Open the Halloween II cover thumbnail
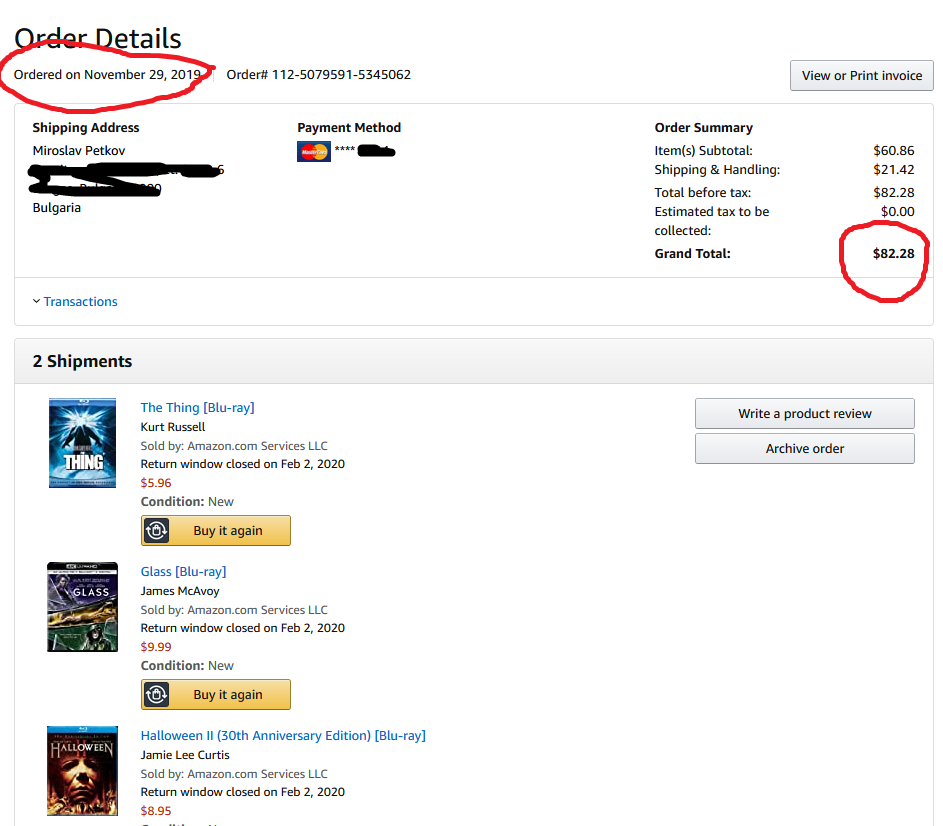The width and height of the screenshot is (943, 826). pyautogui.click(x=82, y=770)
